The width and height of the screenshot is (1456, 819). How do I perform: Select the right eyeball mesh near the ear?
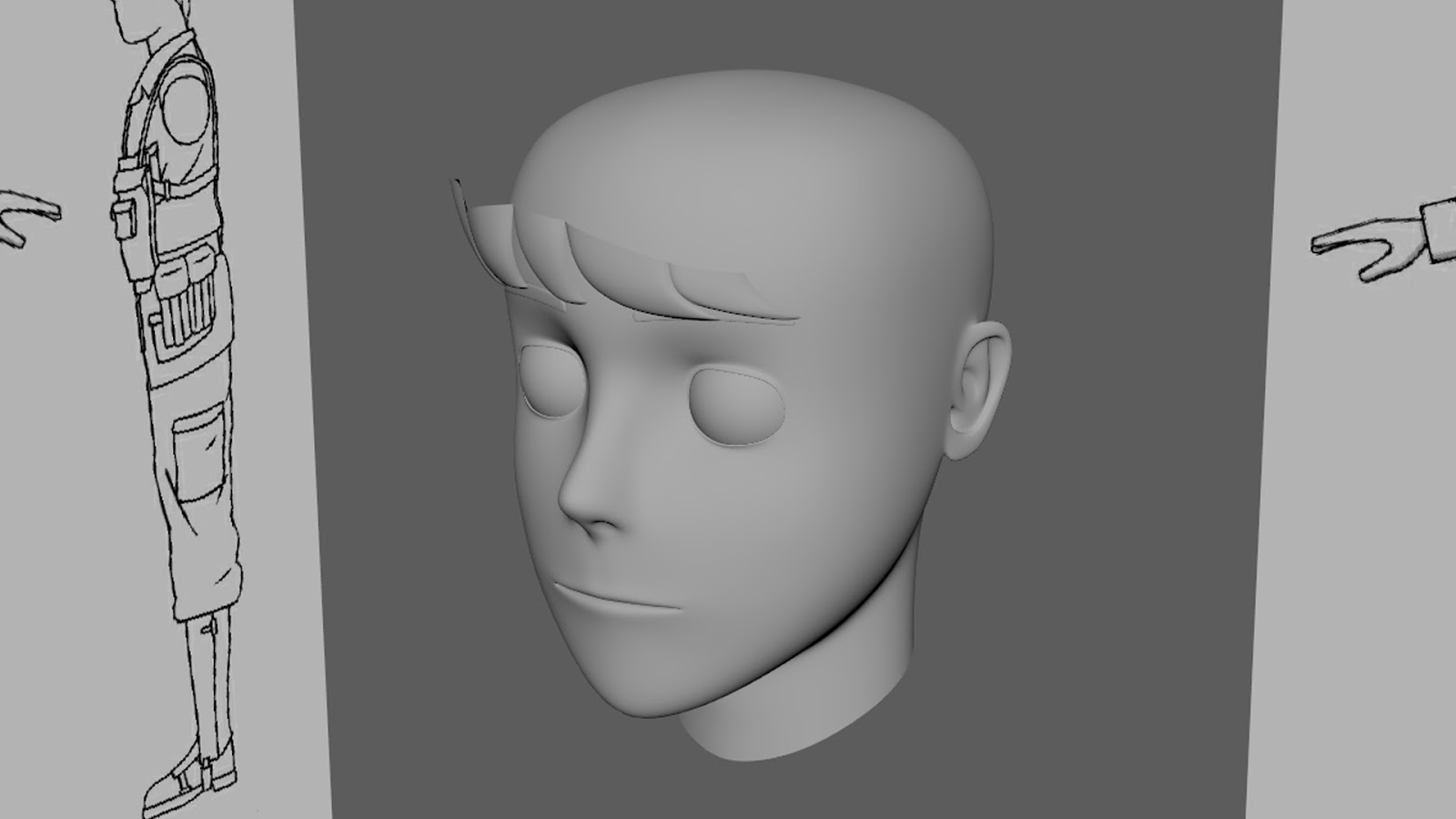tap(737, 407)
